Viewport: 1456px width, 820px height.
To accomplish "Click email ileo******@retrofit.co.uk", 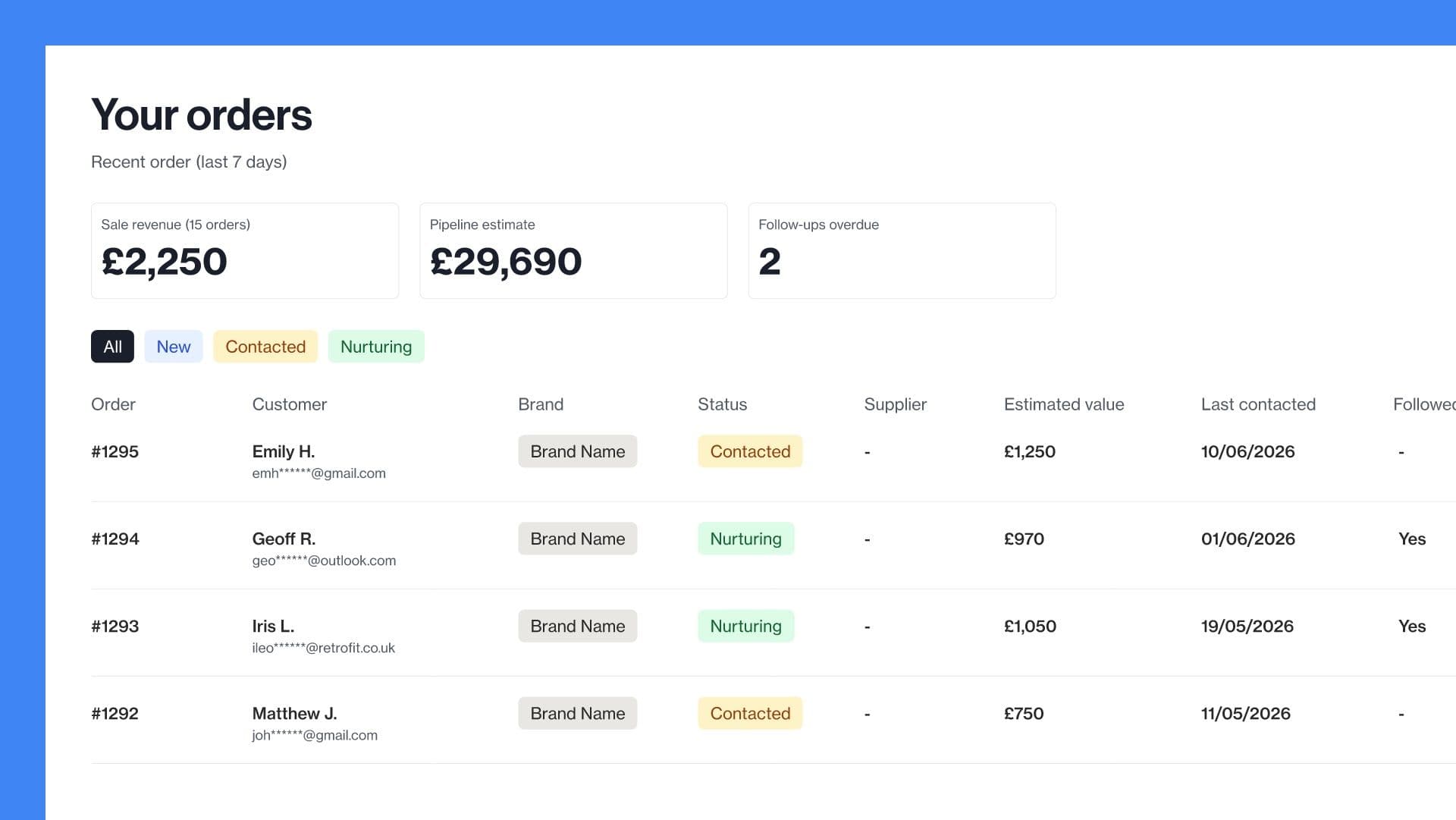I will [x=323, y=648].
